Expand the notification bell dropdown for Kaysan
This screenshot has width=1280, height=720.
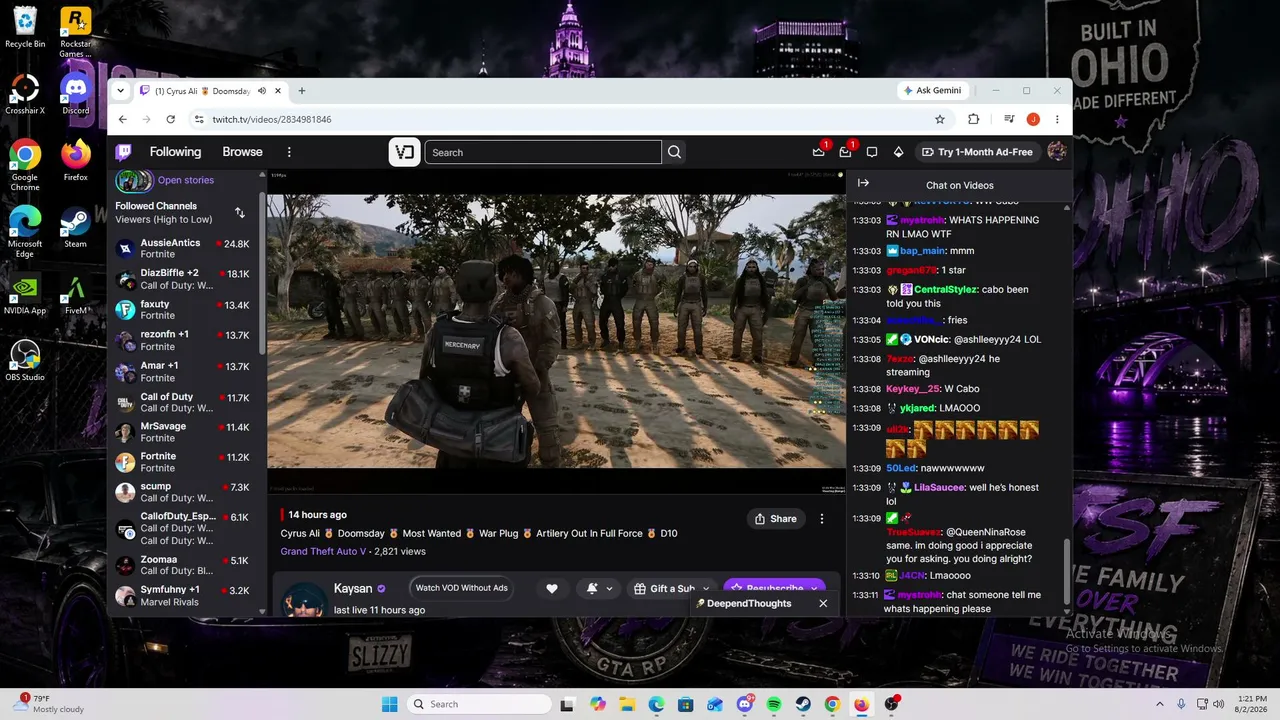609,589
